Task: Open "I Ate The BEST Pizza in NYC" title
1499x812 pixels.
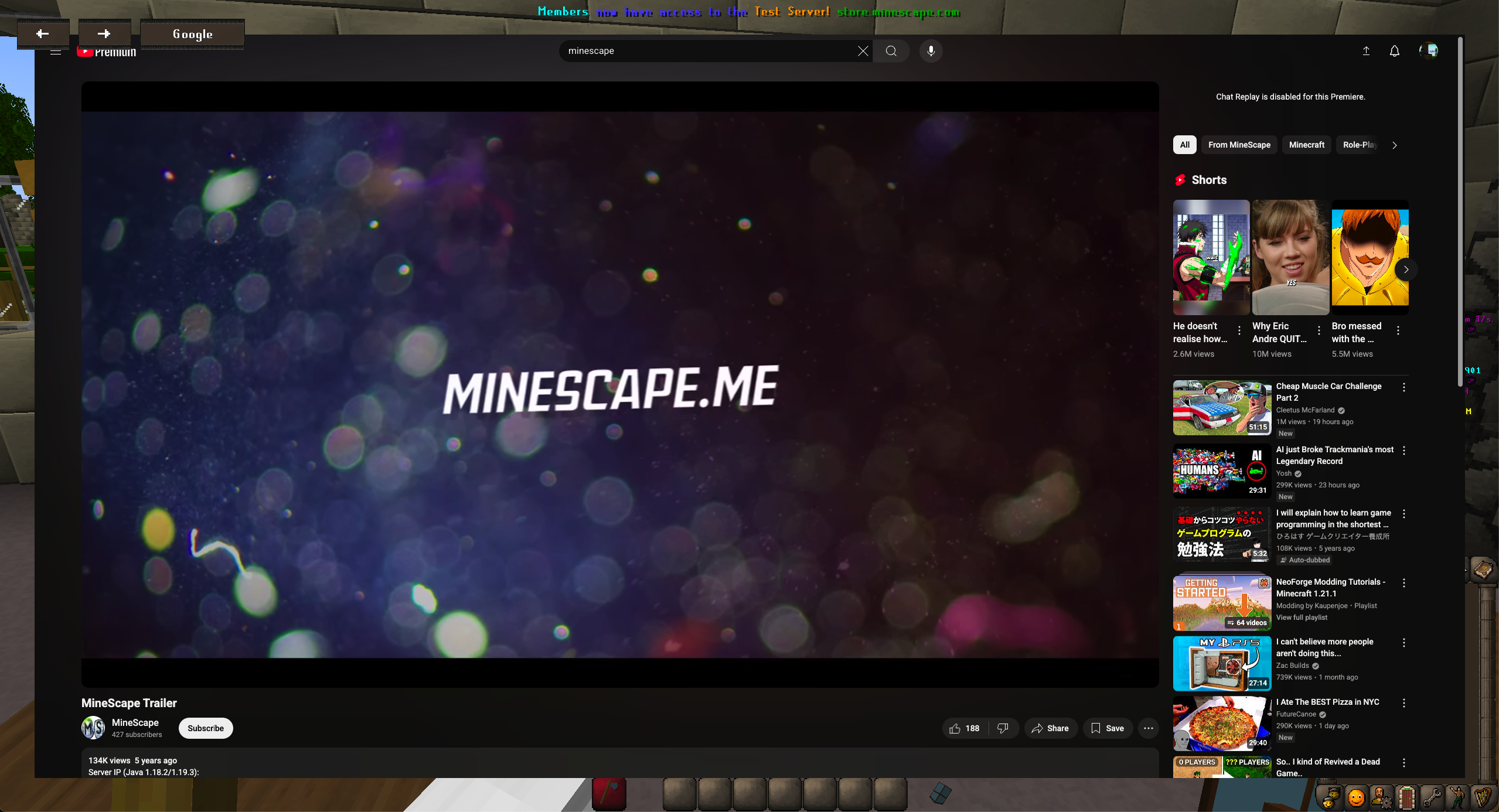Action: click(x=1327, y=702)
